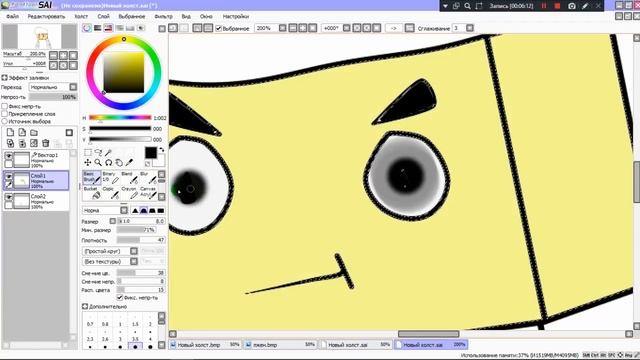
Task: Click the black foreground color swatch
Action: 151,153
